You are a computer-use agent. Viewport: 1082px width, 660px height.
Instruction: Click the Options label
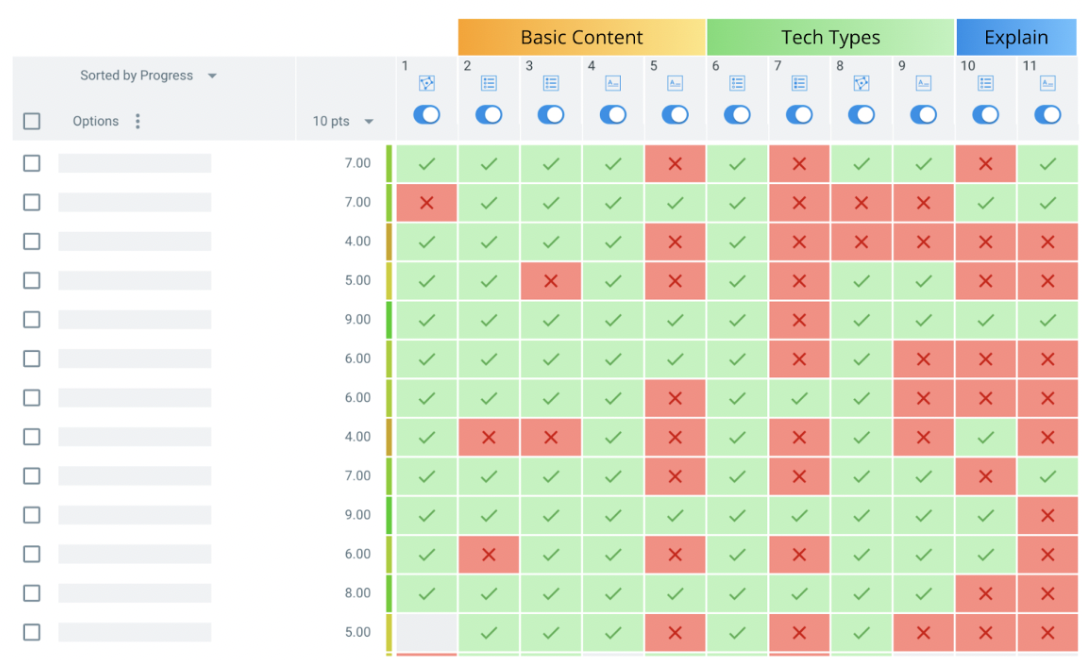(95, 121)
